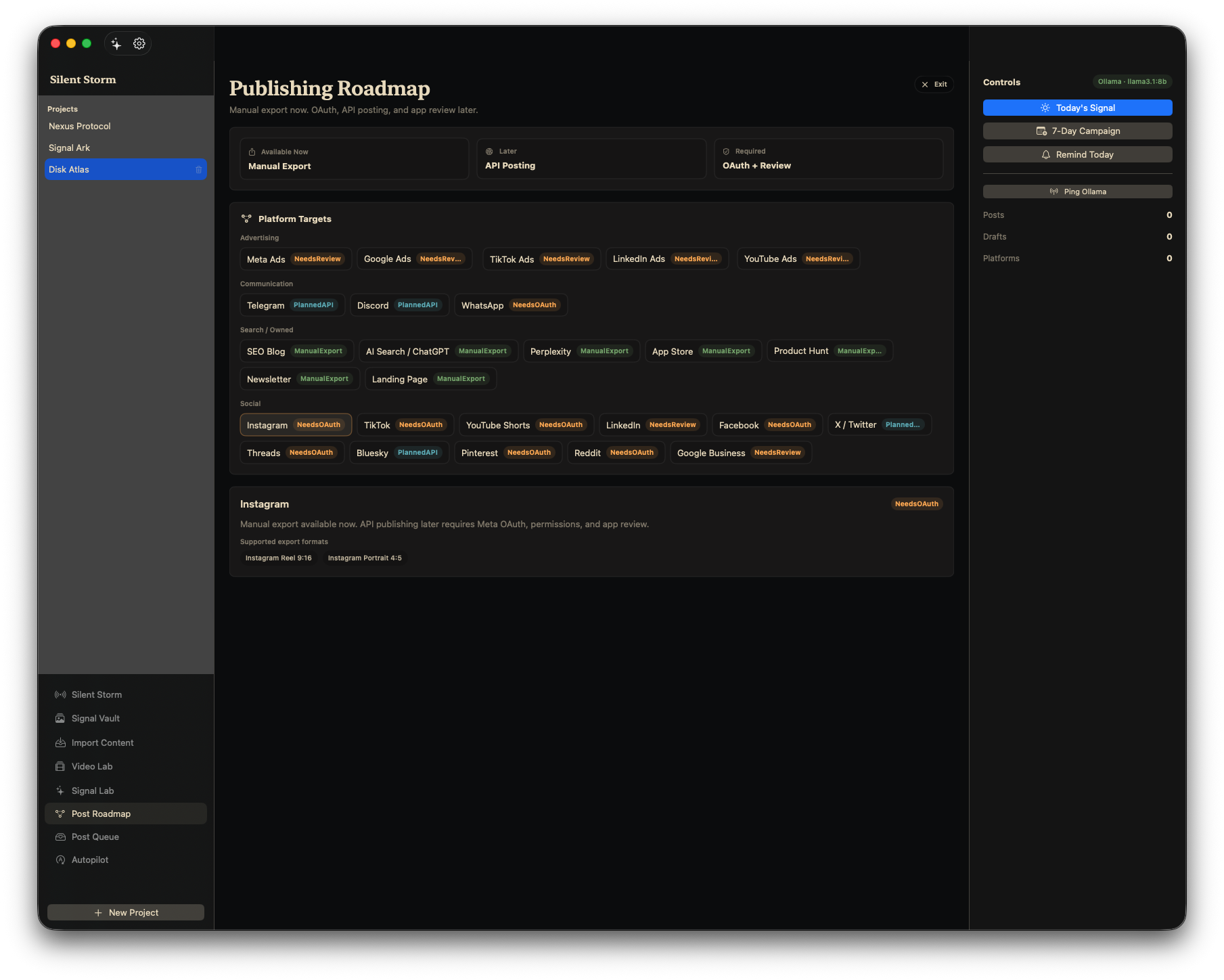This screenshot has height=980, width=1224.
Task: Select the Nexus Protocol project
Action: (x=126, y=127)
